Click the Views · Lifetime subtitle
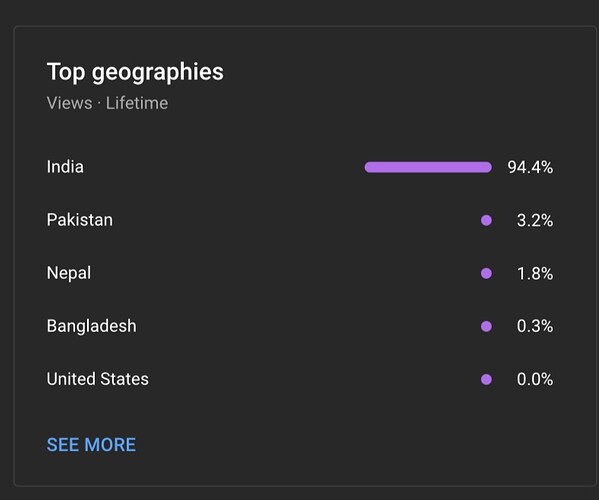The image size is (599, 500). [x=107, y=103]
